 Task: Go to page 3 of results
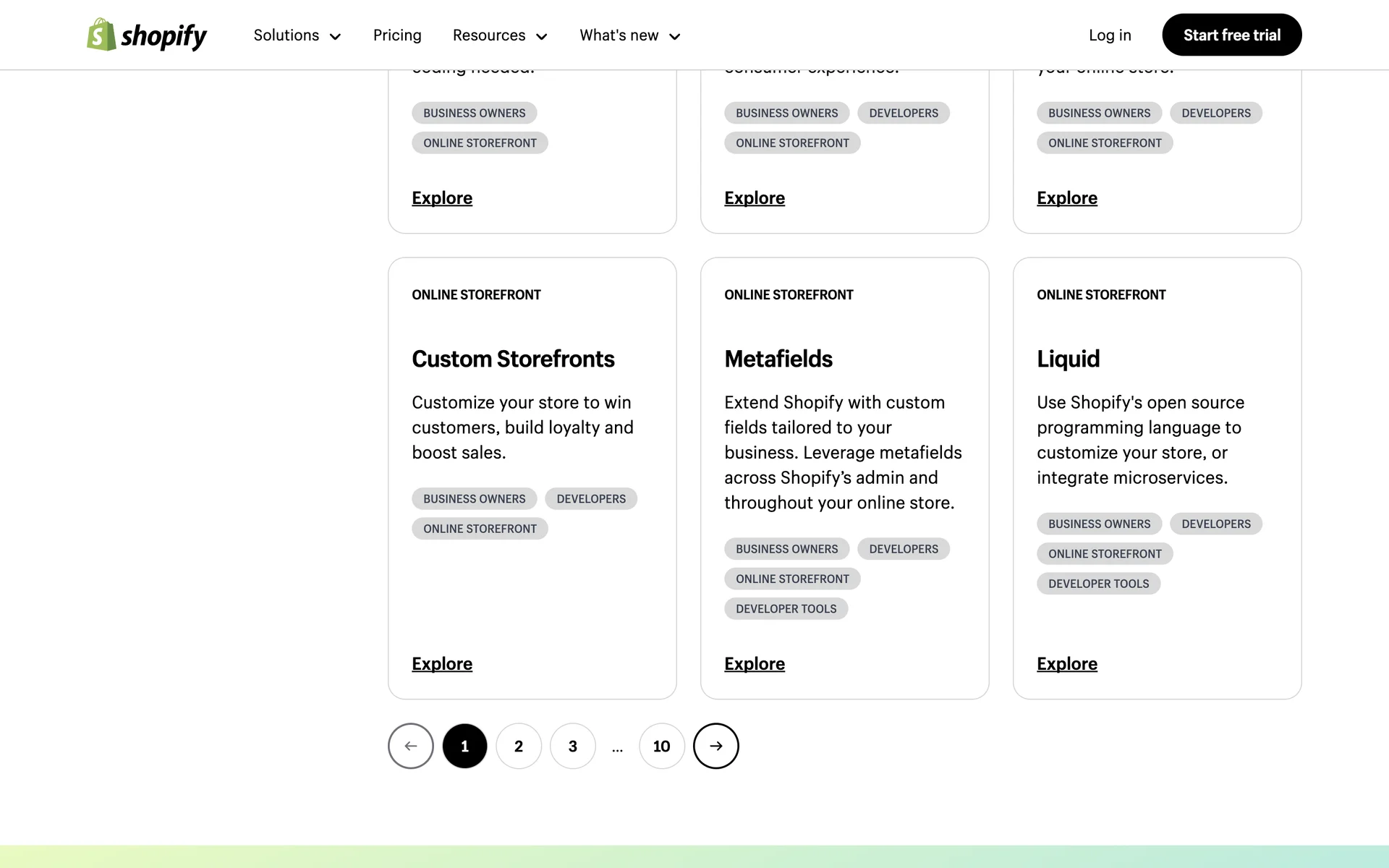coord(573,746)
